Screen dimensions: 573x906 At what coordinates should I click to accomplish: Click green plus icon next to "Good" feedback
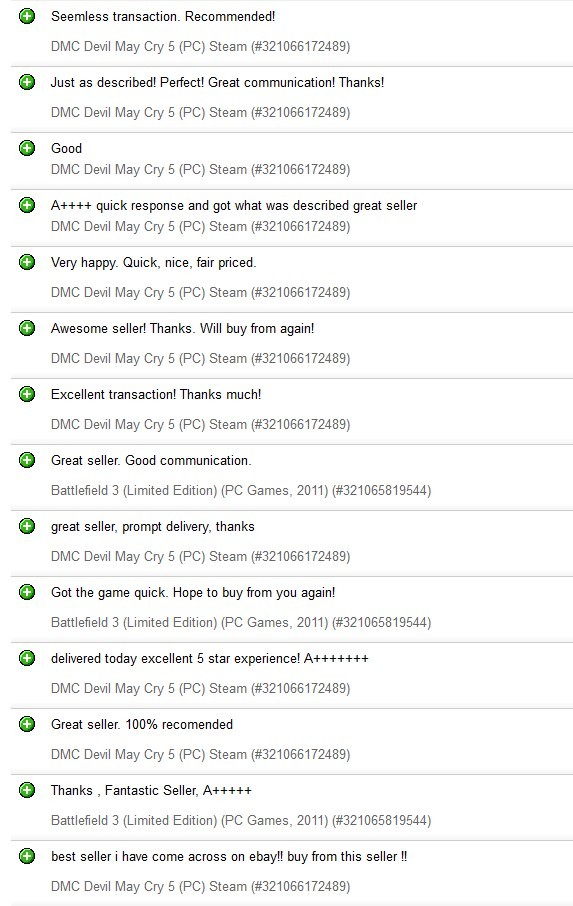[x=27, y=148]
